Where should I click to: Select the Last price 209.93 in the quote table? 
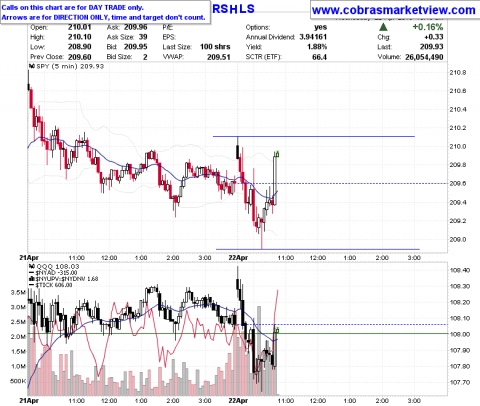pyautogui.click(x=431, y=47)
